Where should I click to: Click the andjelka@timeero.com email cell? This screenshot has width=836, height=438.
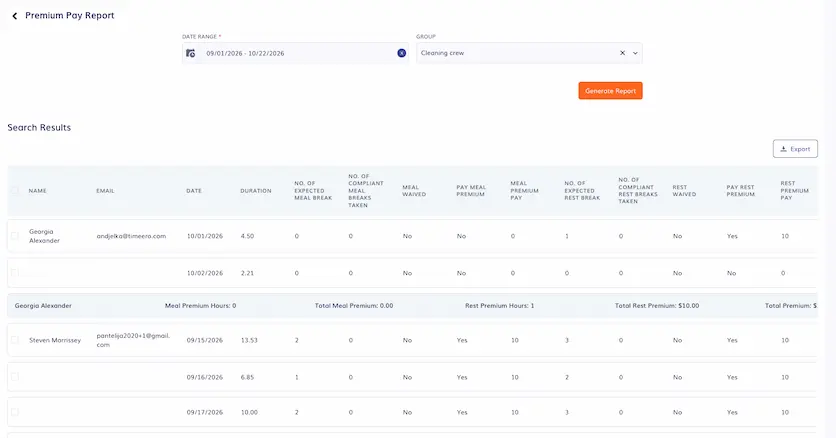click(131, 236)
